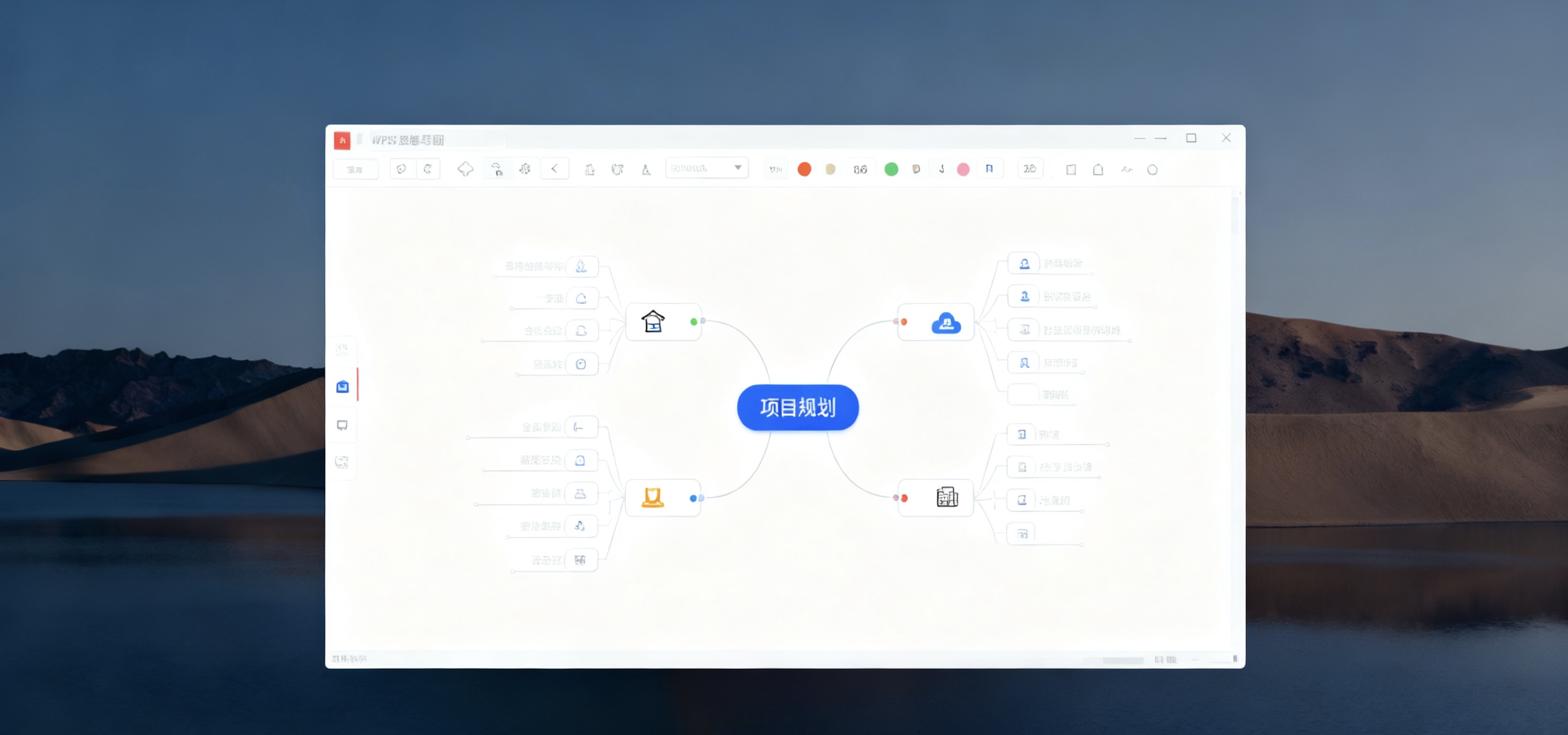
Task: Click the square outline shape icon
Action: coord(1071,170)
